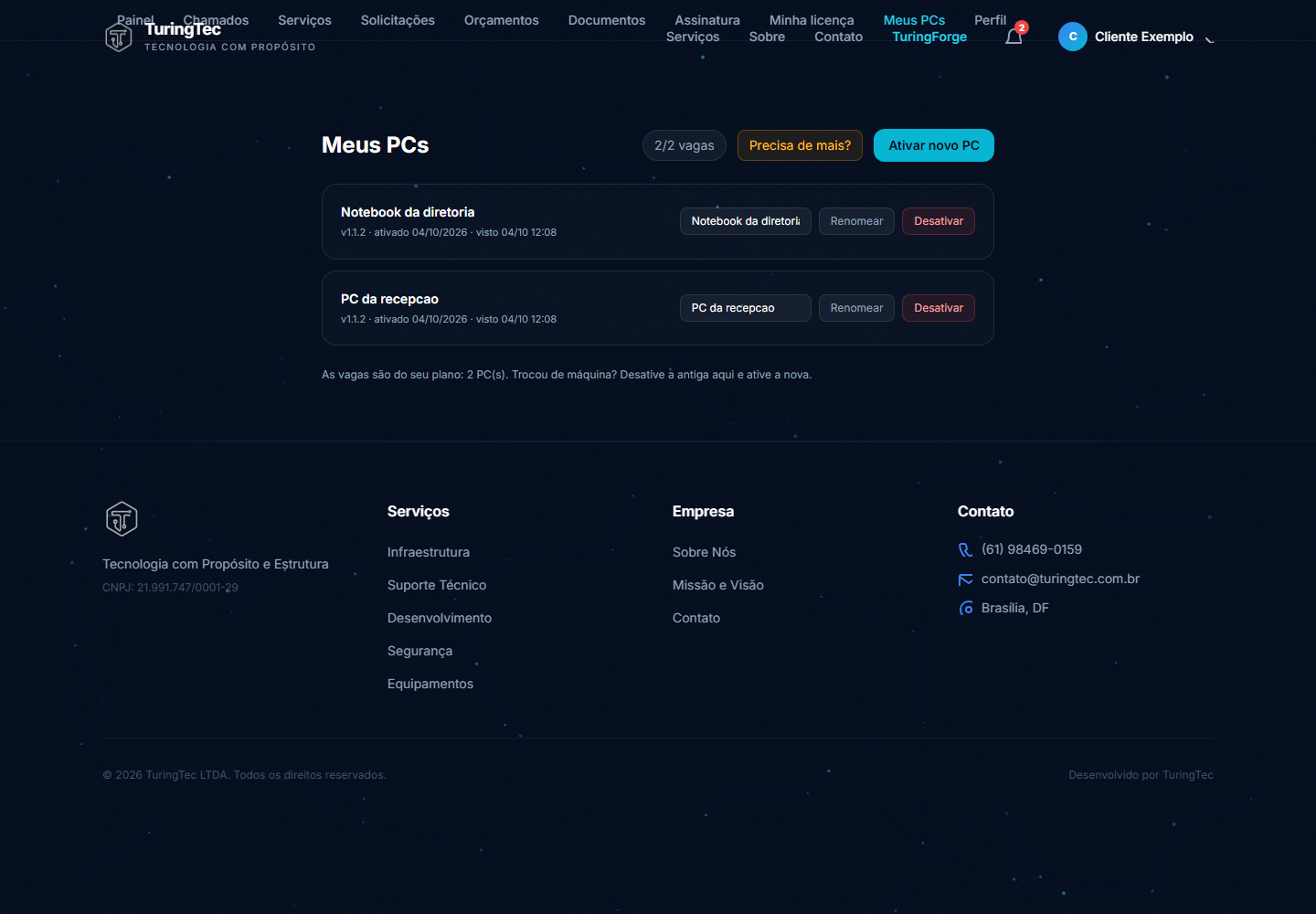Image resolution: width=1316 pixels, height=914 pixels.
Task: Rename the Notebook da diretoria PC
Action: point(856,221)
